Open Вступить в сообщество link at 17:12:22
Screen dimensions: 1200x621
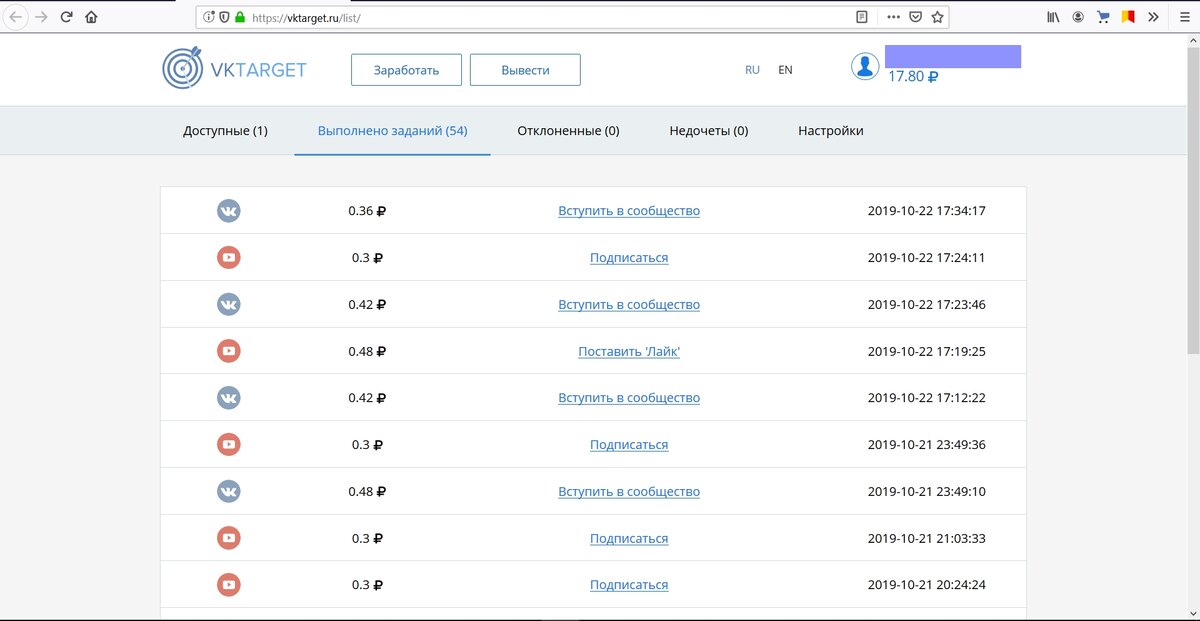coord(629,398)
